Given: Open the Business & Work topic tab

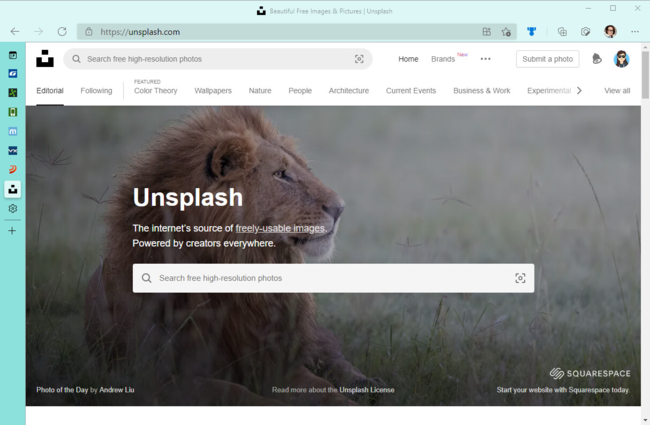Looking at the screenshot, I should pos(482,90).
